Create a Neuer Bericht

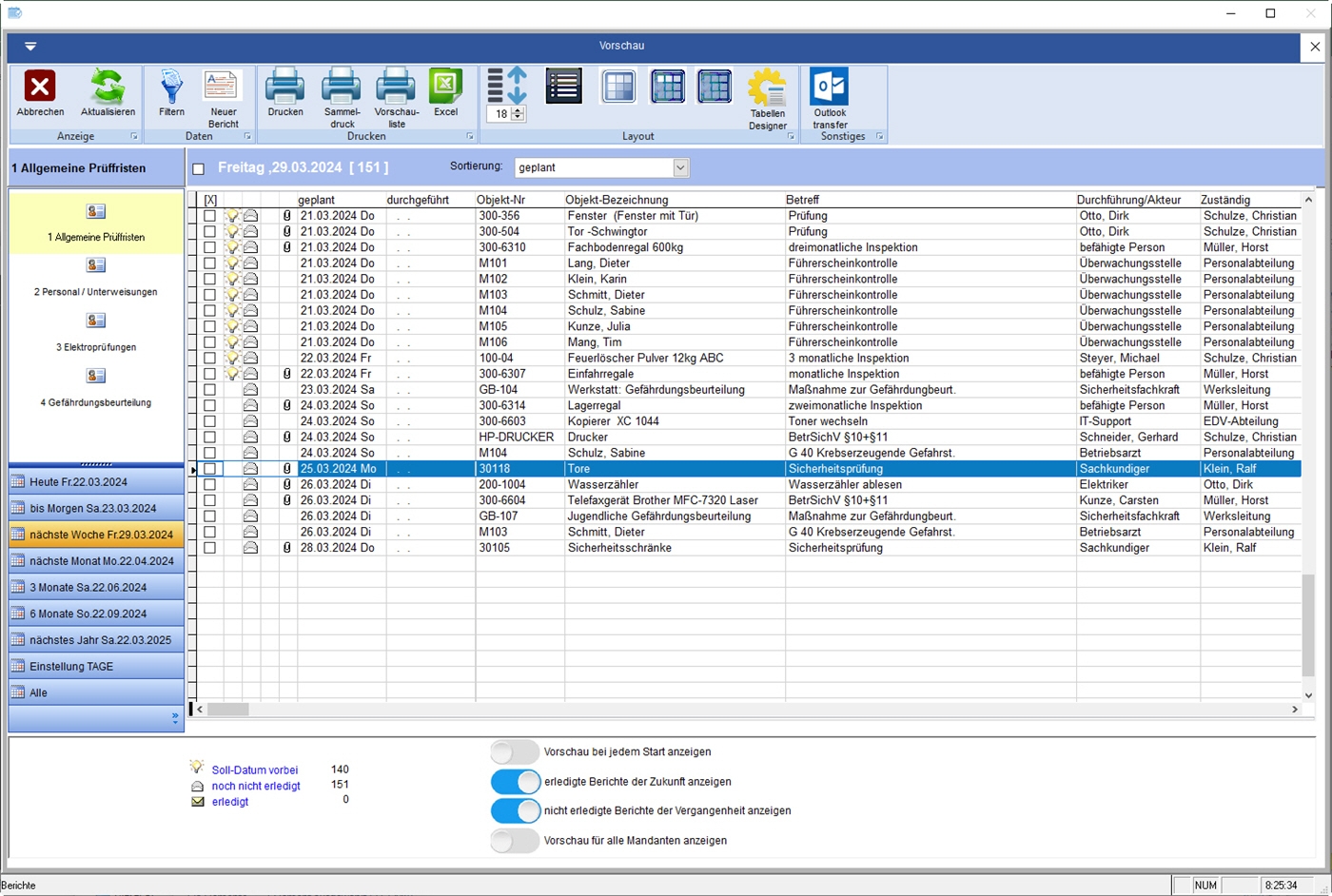223,88
